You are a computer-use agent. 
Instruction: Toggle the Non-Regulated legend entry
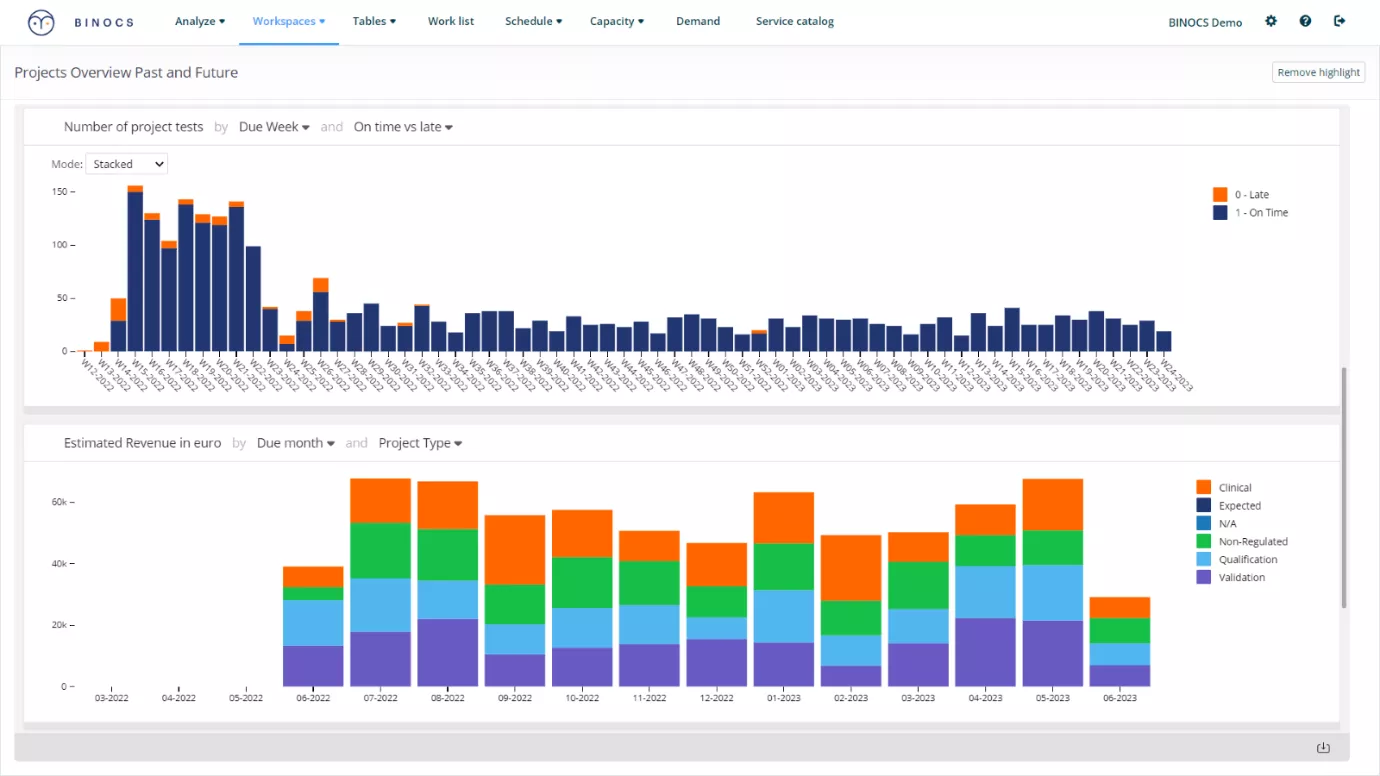coord(1242,541)
